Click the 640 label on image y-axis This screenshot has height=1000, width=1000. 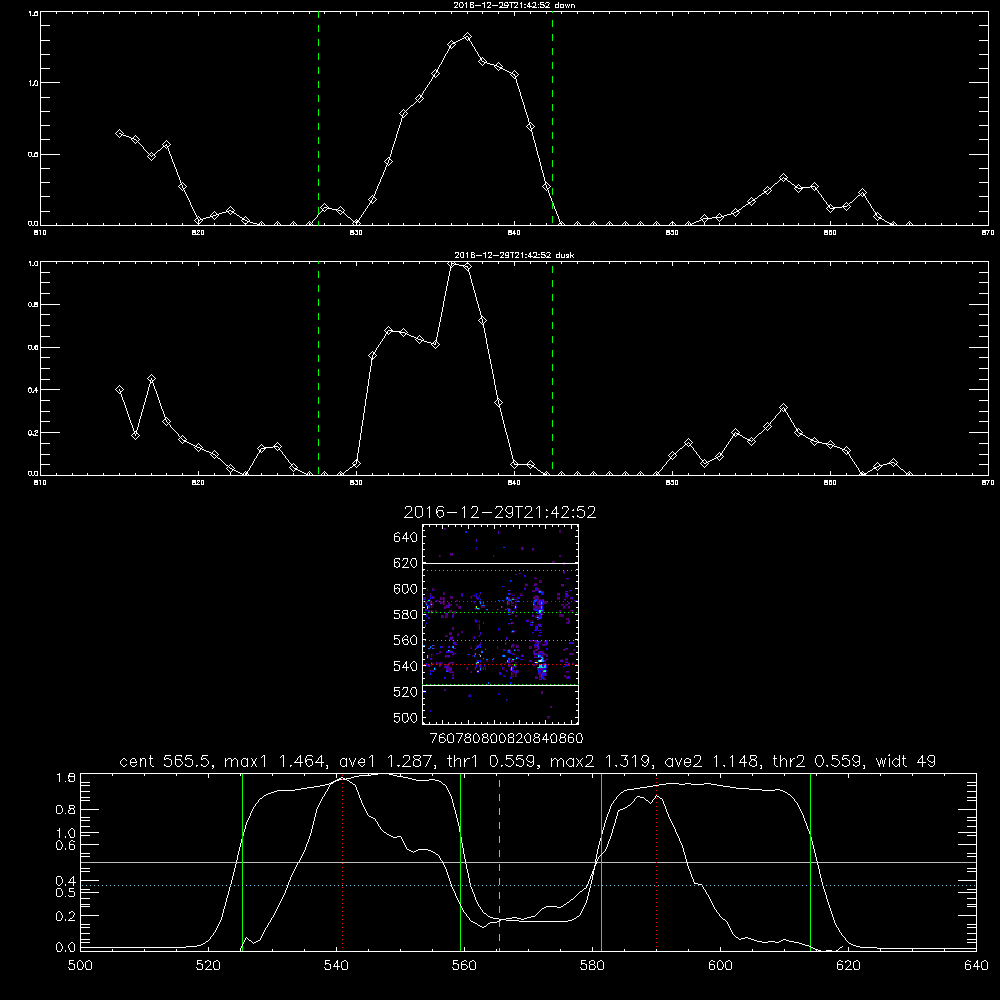click(x=406, y=538)
